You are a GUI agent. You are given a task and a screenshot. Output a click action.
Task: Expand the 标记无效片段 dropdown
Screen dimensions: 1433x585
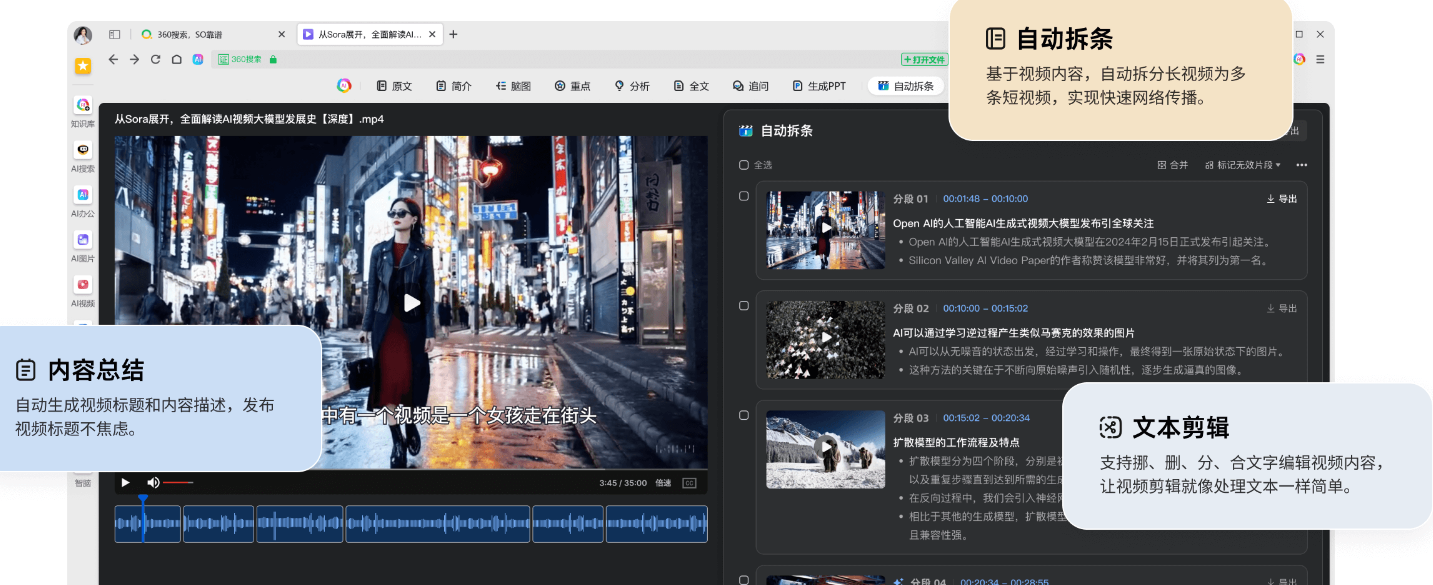point(1243,165)
